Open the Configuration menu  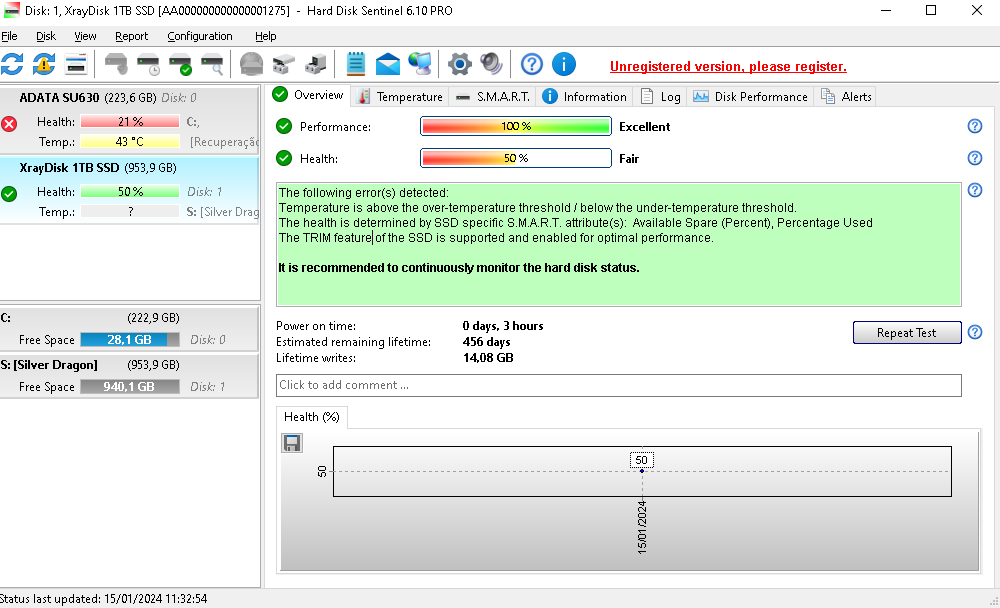point(200,36)
